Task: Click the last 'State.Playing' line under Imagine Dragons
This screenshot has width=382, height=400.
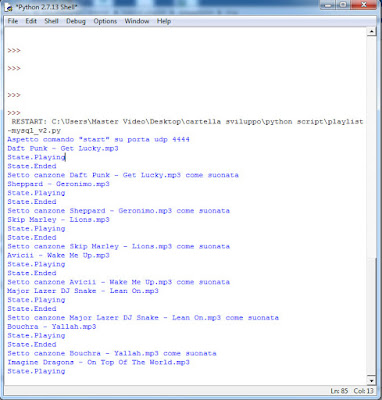Action: (x=36, y=371)
